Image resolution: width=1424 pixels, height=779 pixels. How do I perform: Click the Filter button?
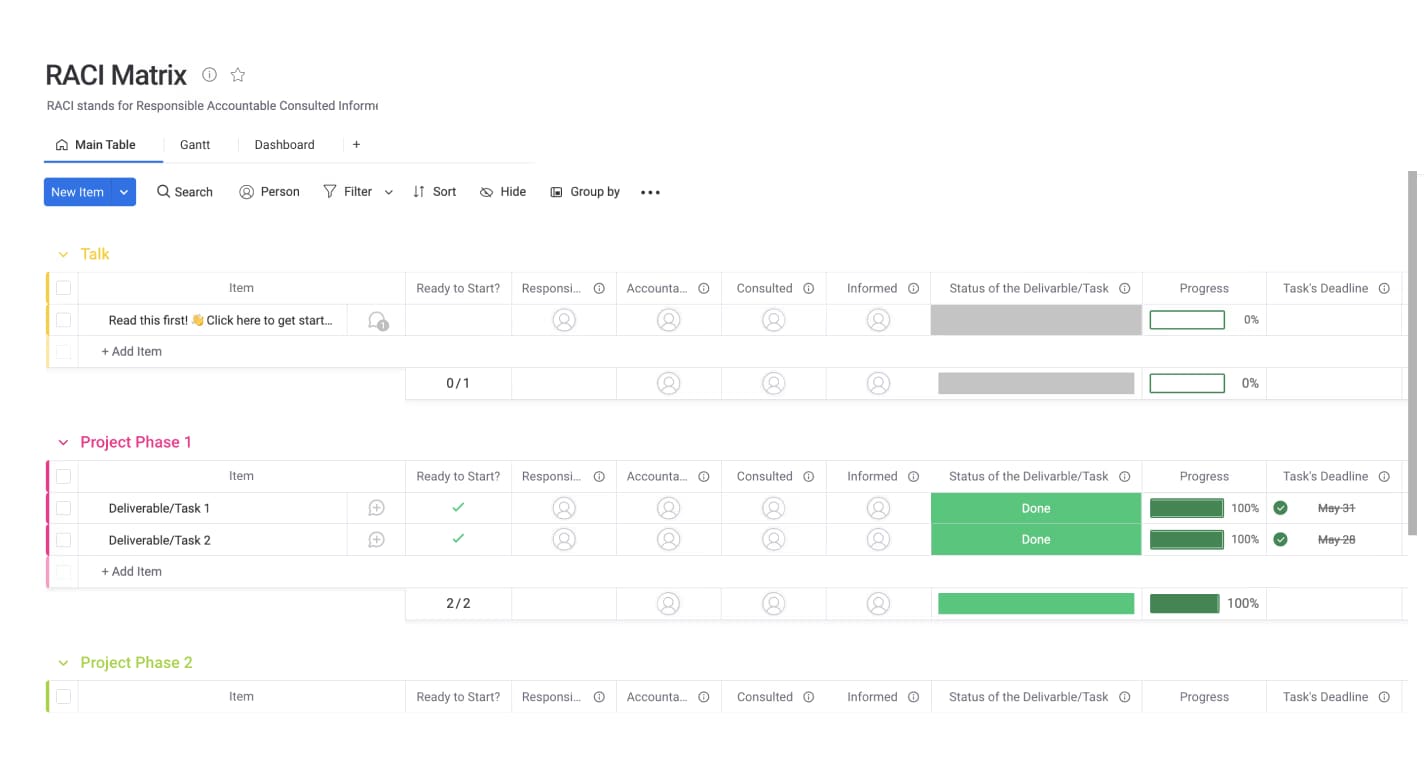(x=348, y=192)
